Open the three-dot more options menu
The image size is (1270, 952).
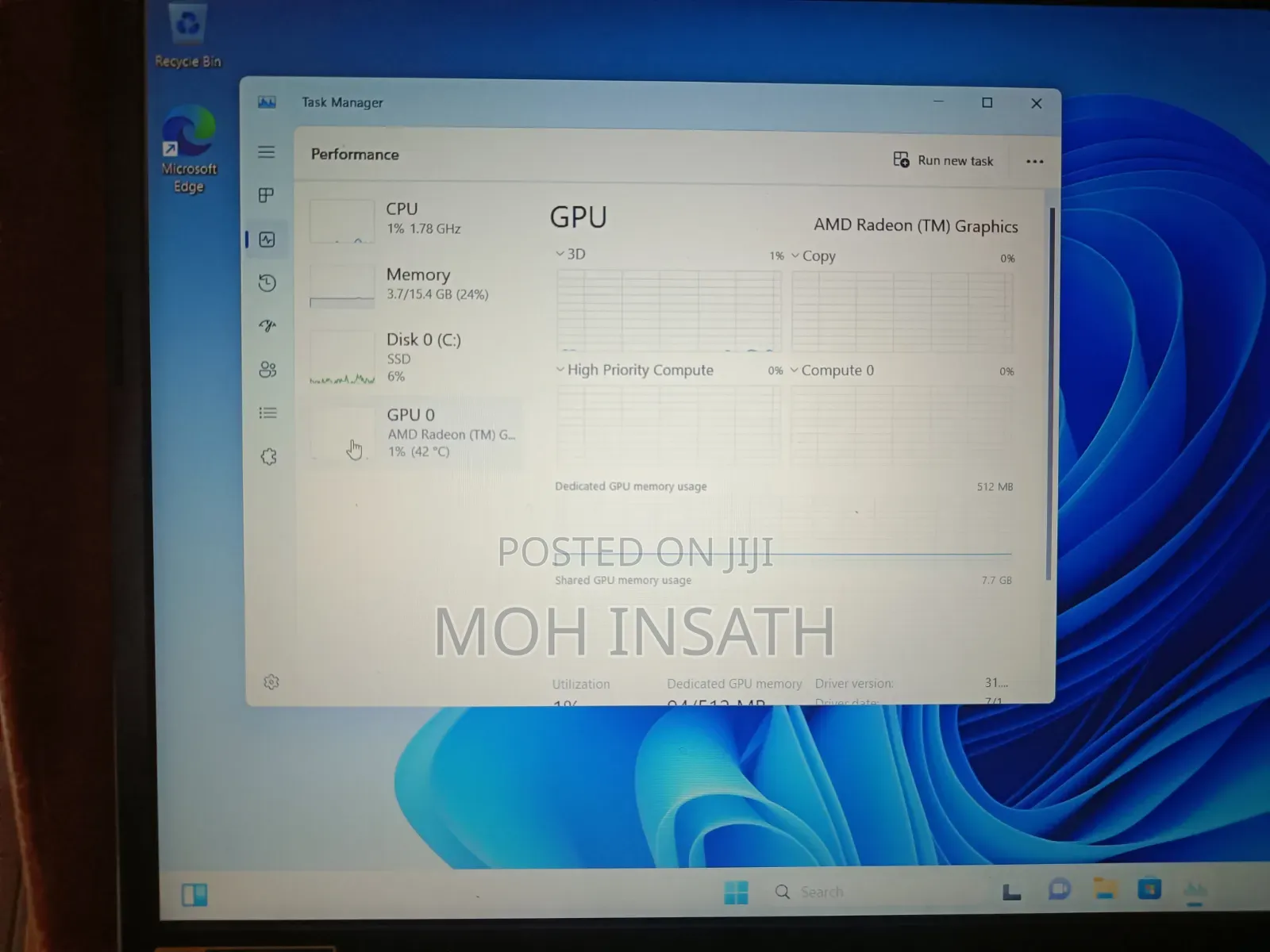click(1034, 161)
